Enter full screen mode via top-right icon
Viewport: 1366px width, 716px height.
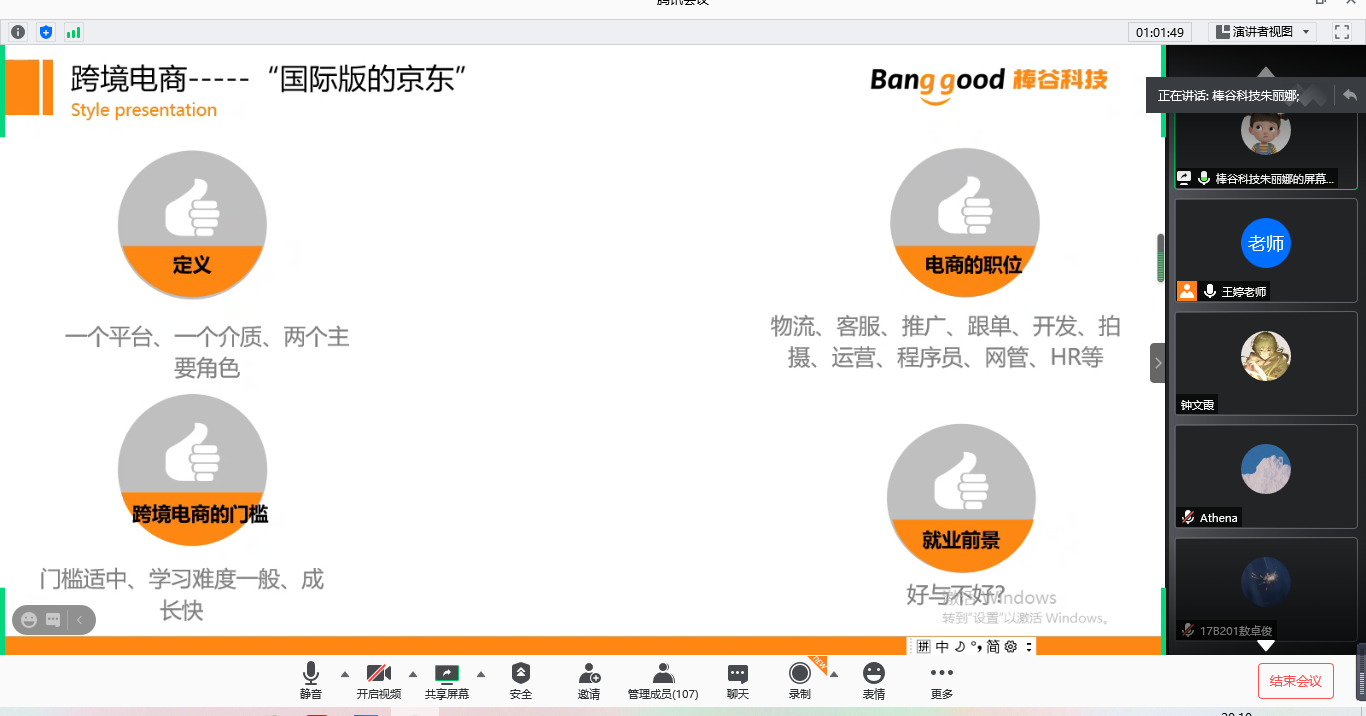click(1342, 32)
